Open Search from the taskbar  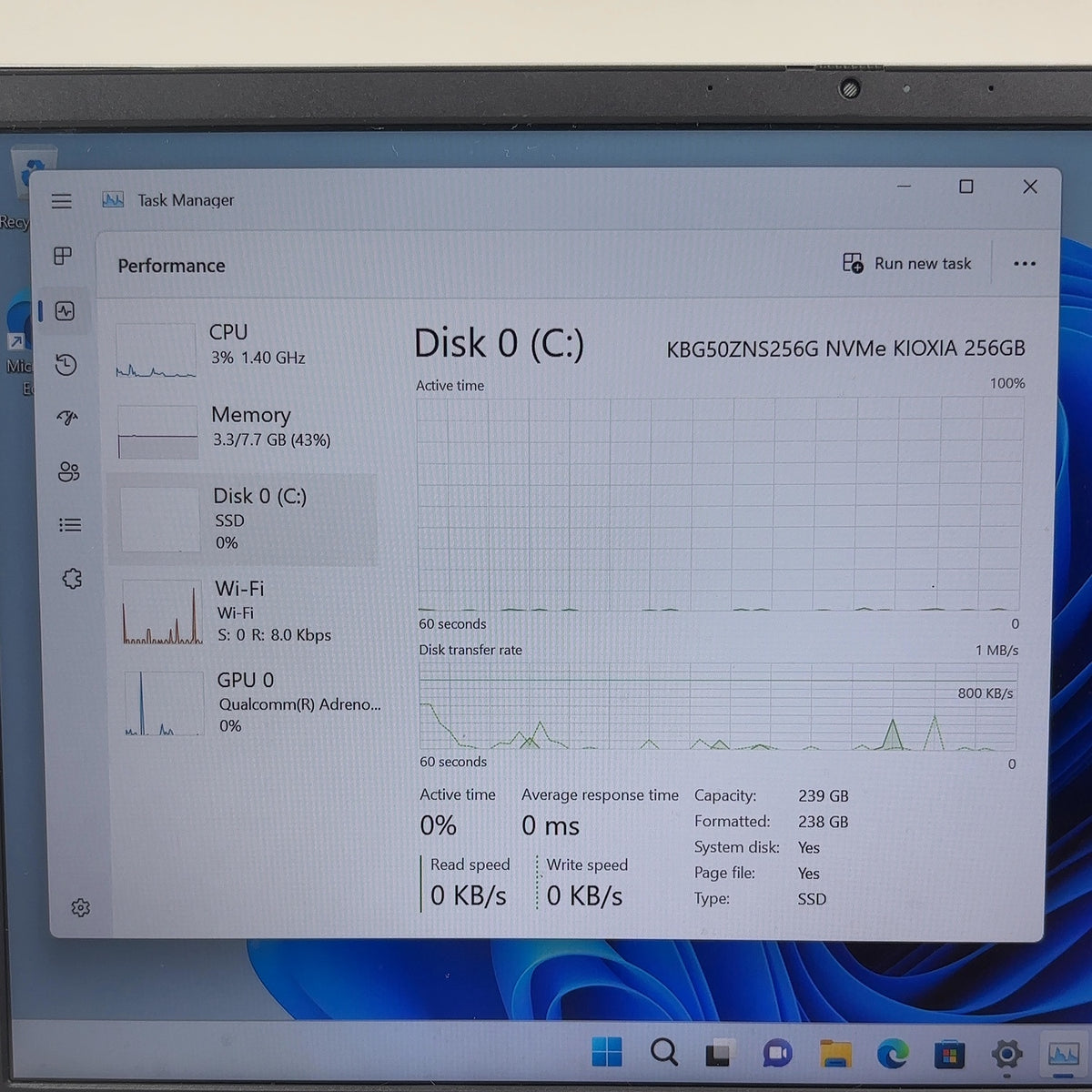point(664,1052)
